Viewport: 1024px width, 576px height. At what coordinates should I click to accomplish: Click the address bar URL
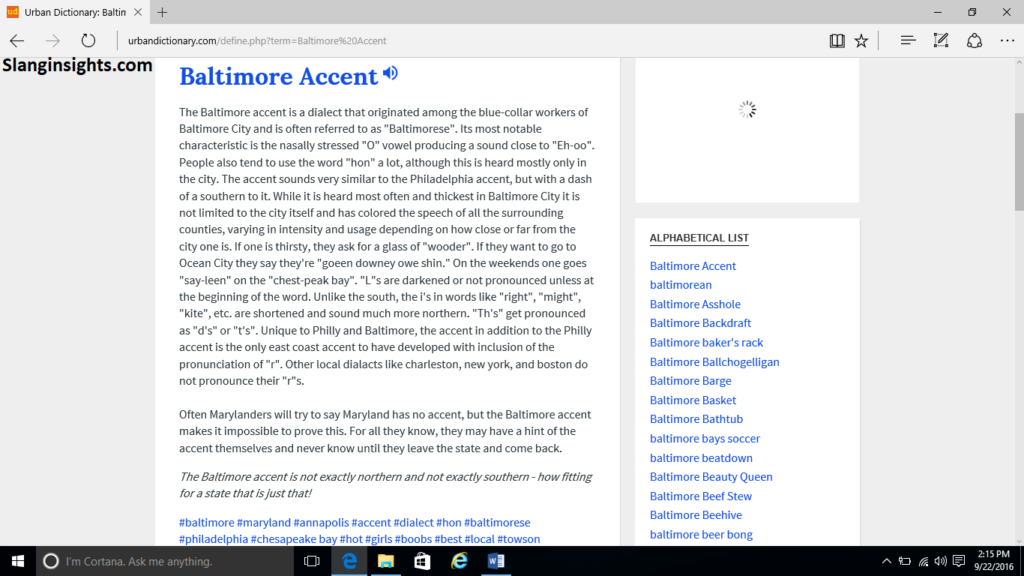(x=257, y=40)
